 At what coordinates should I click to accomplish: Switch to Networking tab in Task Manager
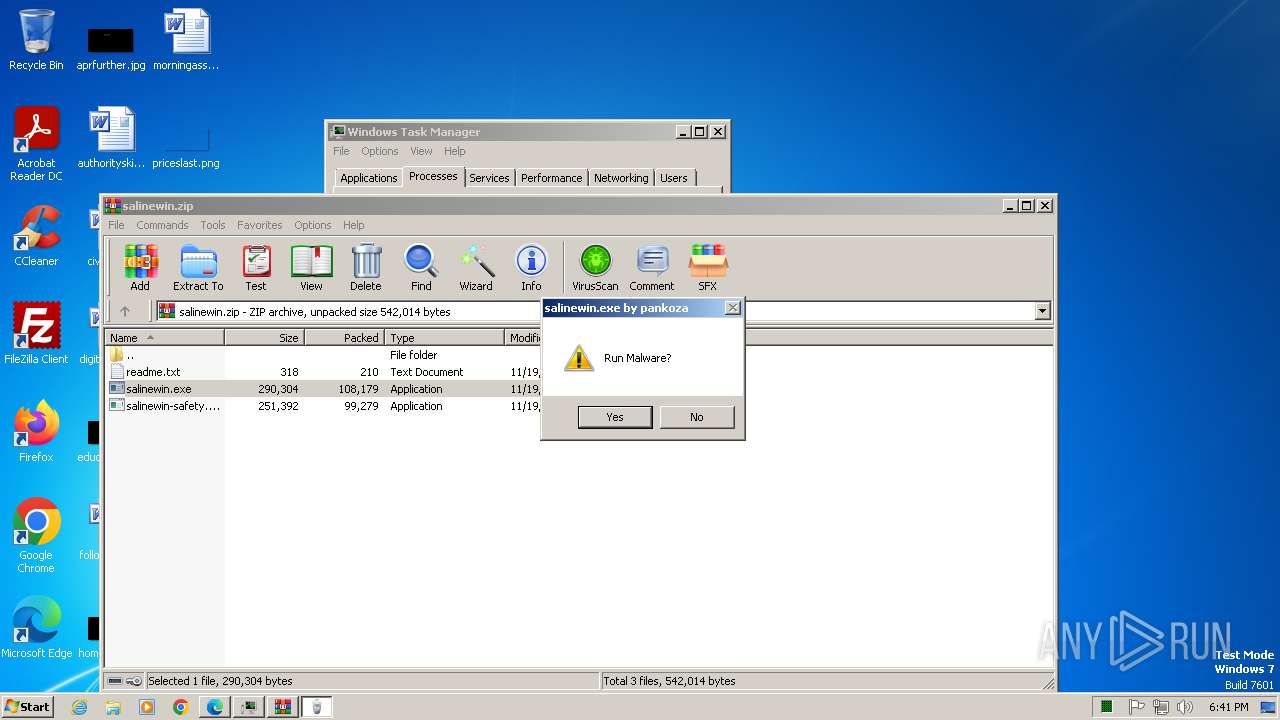pos(621,178)
